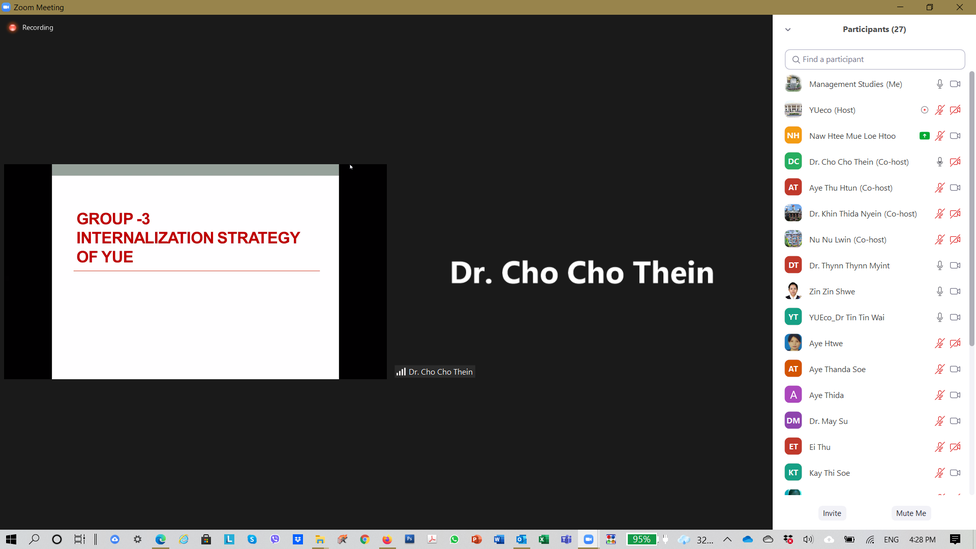Open Skype from the taskbar
Image resolution: width=976 pixels, height=549 pixels.
point(252,540)
